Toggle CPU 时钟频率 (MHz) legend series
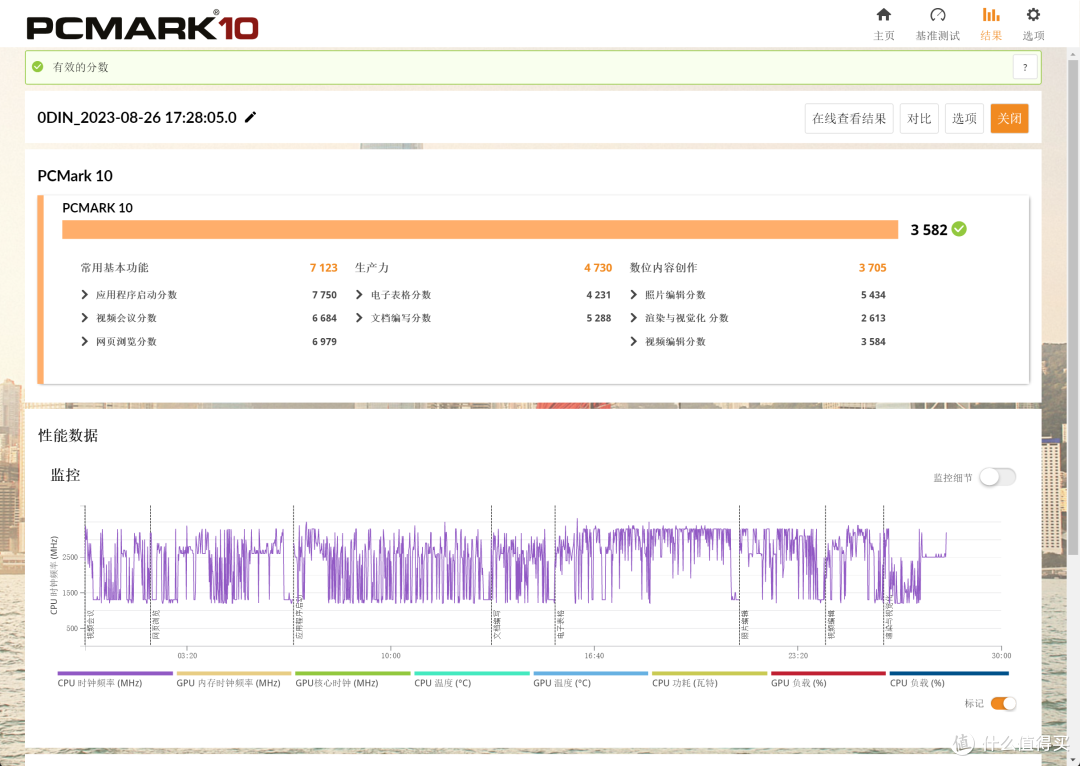1080x766 pixels. [x=115, y=679]
